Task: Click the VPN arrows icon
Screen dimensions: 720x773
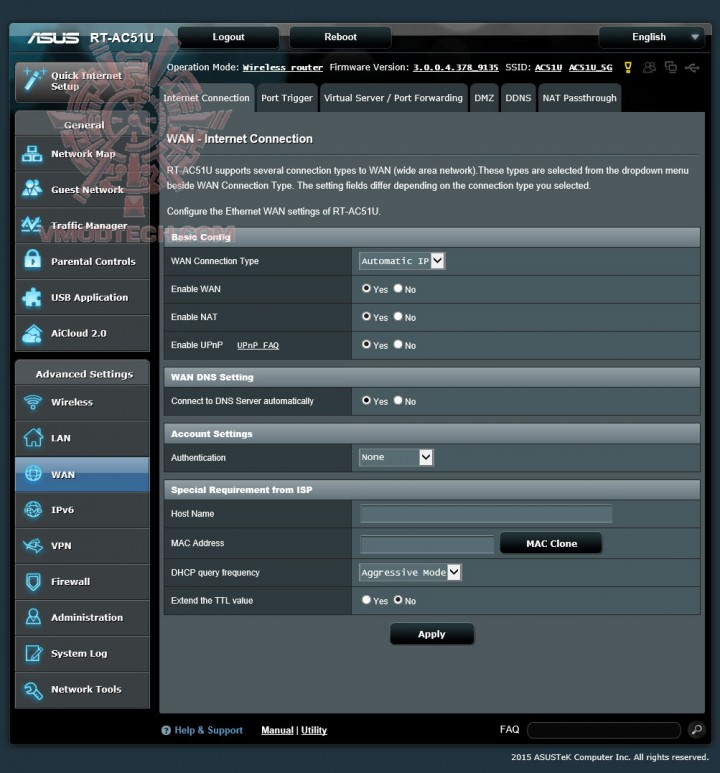Action: click(x=33, y=546)
